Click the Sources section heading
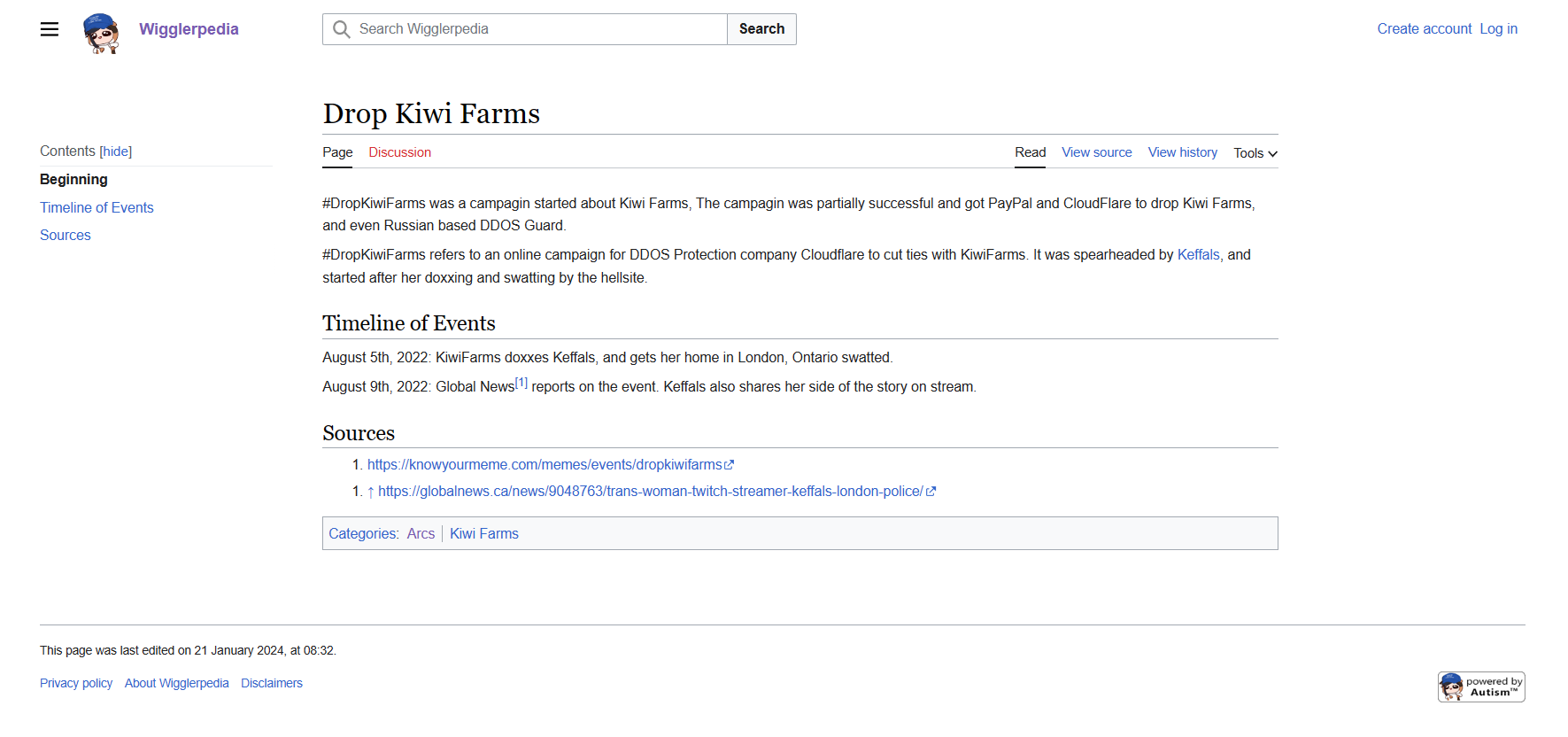This screenshot has width=1568, height=737. (x=359, y=433)
